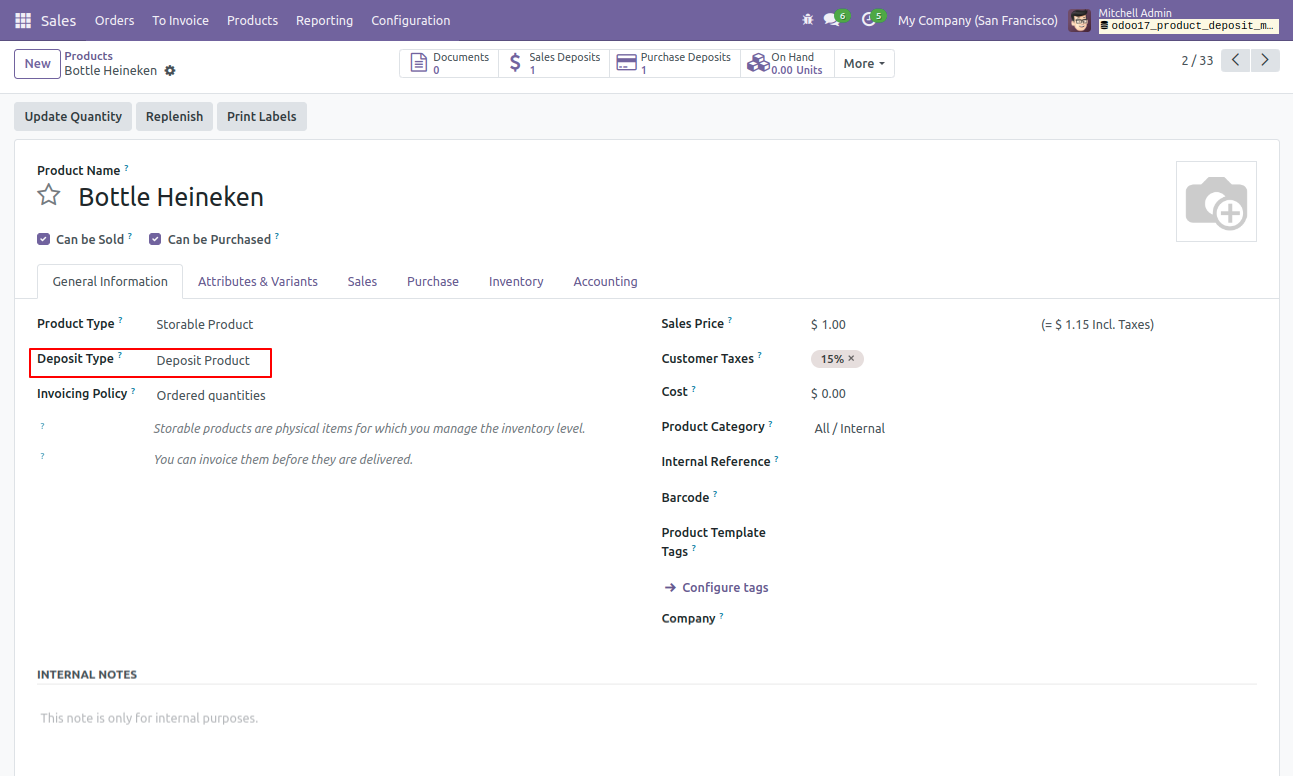
Task: Show the Customer Taxes help tooltip icon
Action: 760,356
